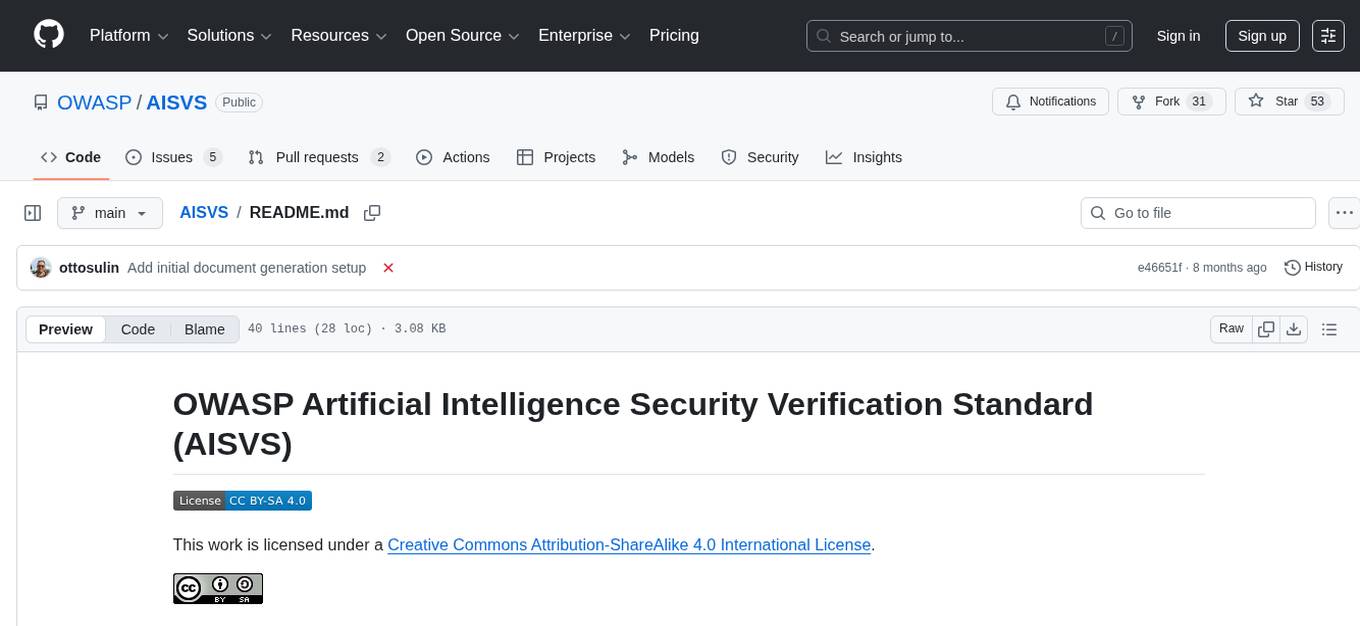Open the Issues tab
This screenshot has width=1360, height=626.
(173, 157)
